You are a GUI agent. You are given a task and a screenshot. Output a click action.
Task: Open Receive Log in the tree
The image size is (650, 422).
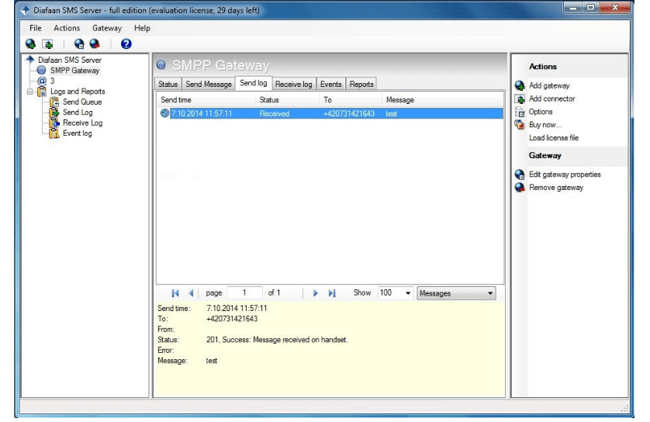pyautogui.click(x=82, y=123)
